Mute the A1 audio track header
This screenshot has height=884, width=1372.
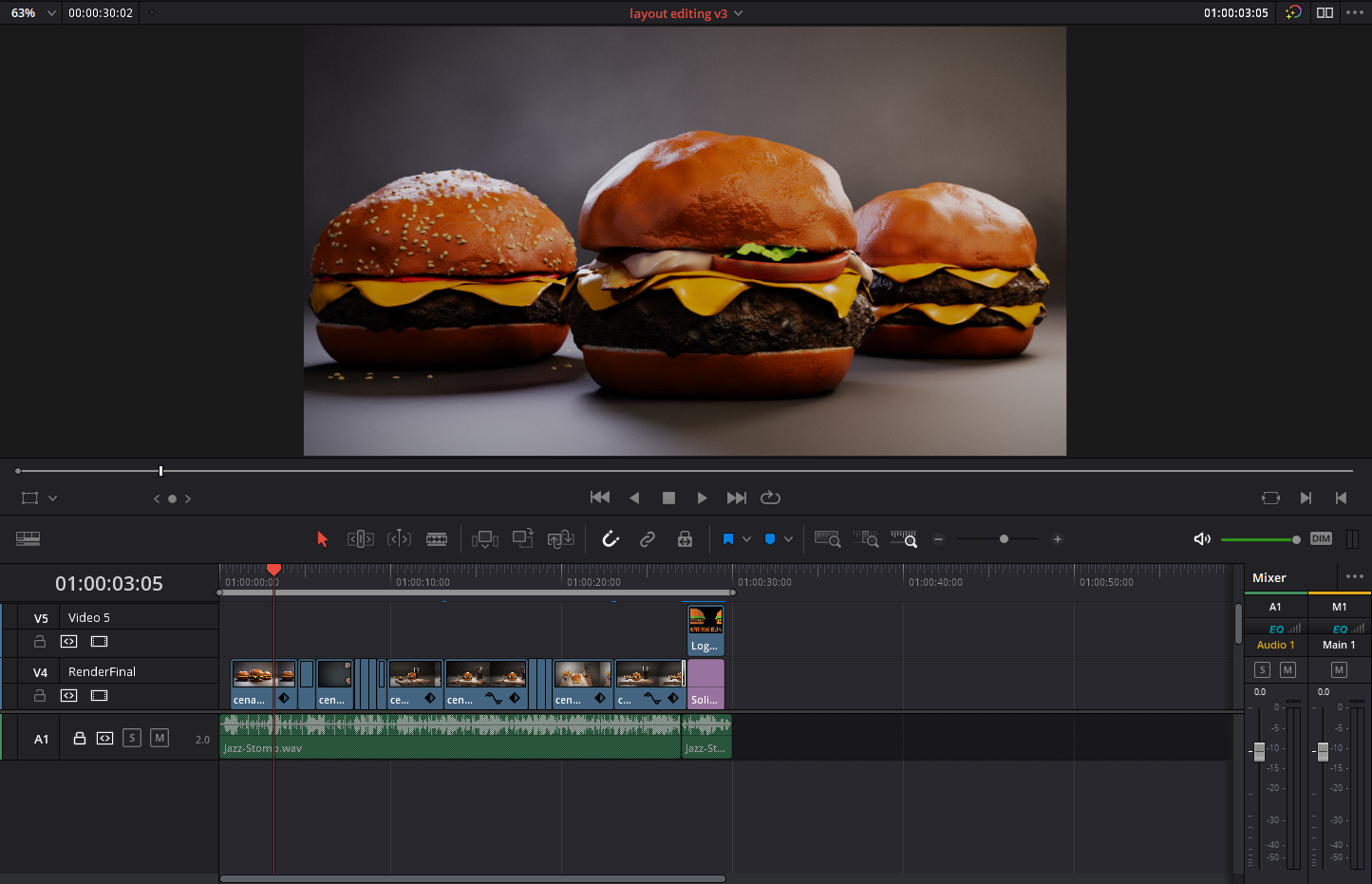160,738
